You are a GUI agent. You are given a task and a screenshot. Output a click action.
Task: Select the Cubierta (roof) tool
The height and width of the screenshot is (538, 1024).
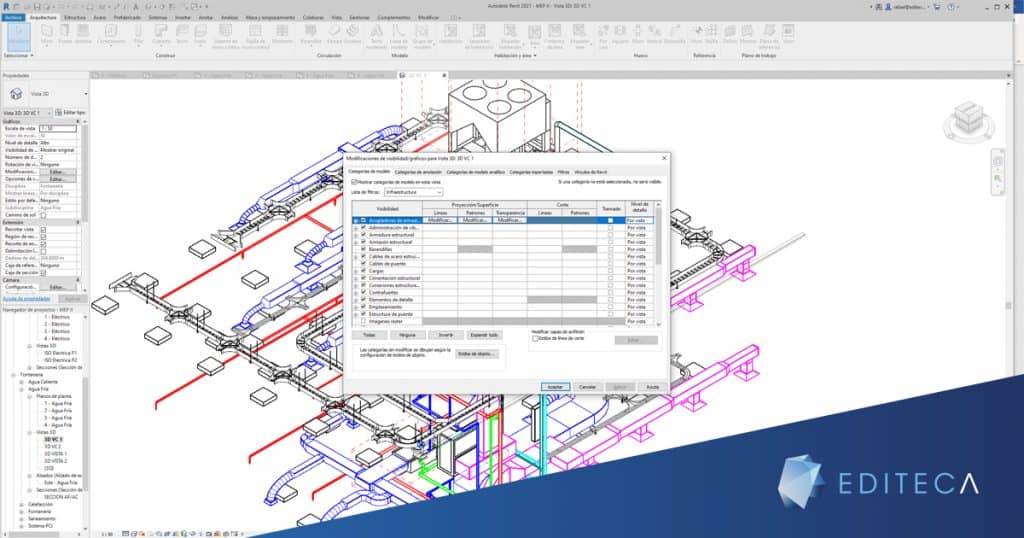point(161,34)
